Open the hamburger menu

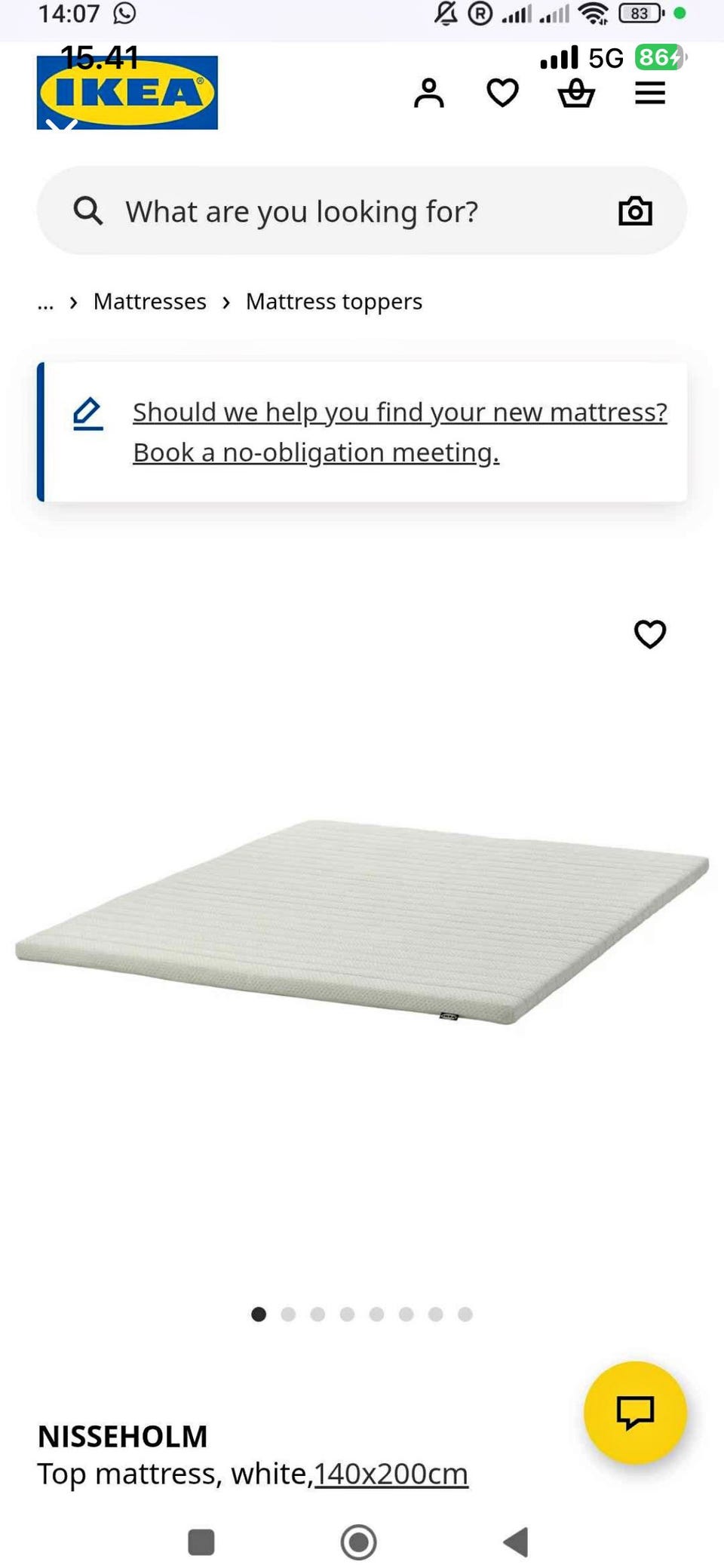click(x=650, y=94)
